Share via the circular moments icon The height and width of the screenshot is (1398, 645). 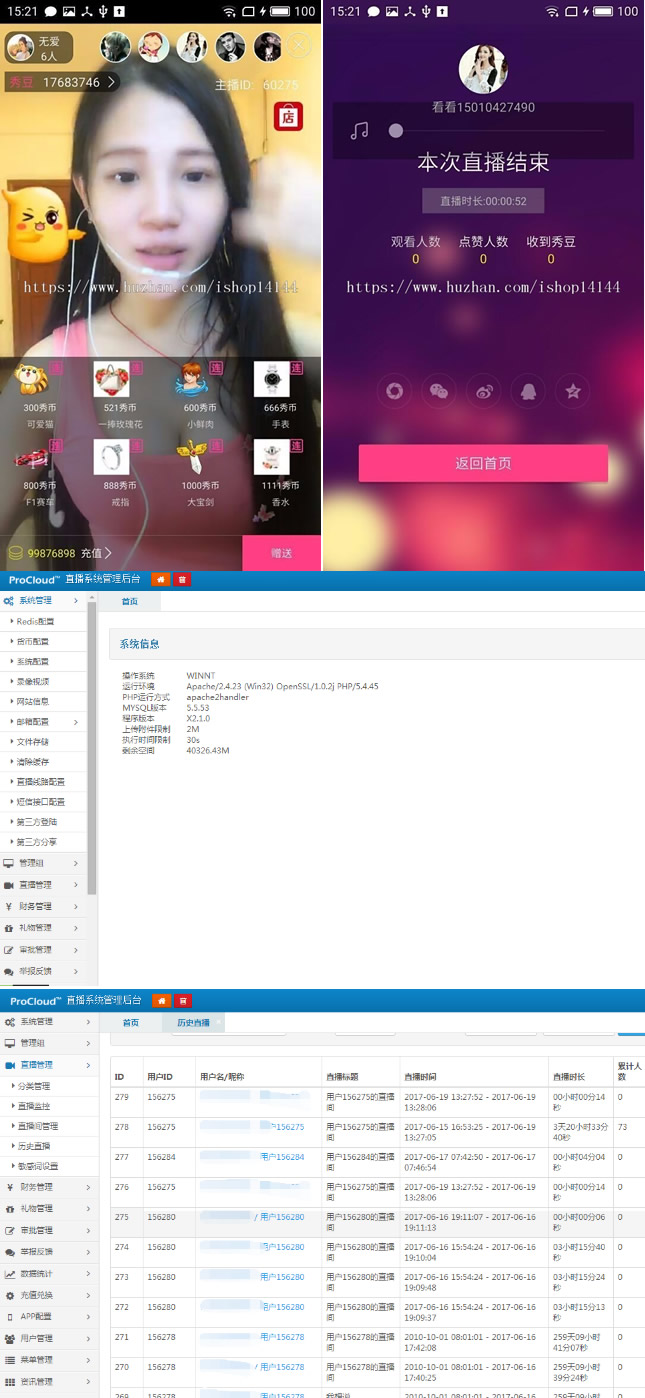[394, 391]
